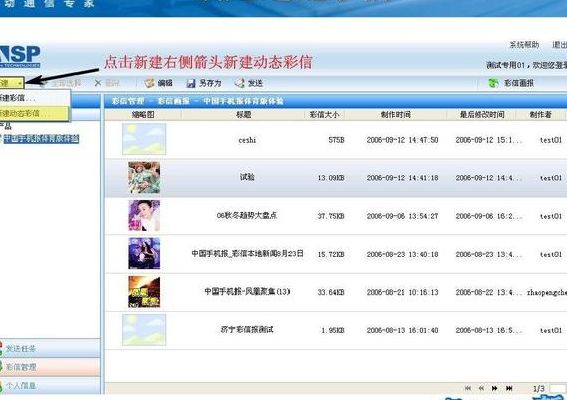Select the 06秋冬趋势大盘点 thumbnail

pyautogui.click(x=144, y=216)
